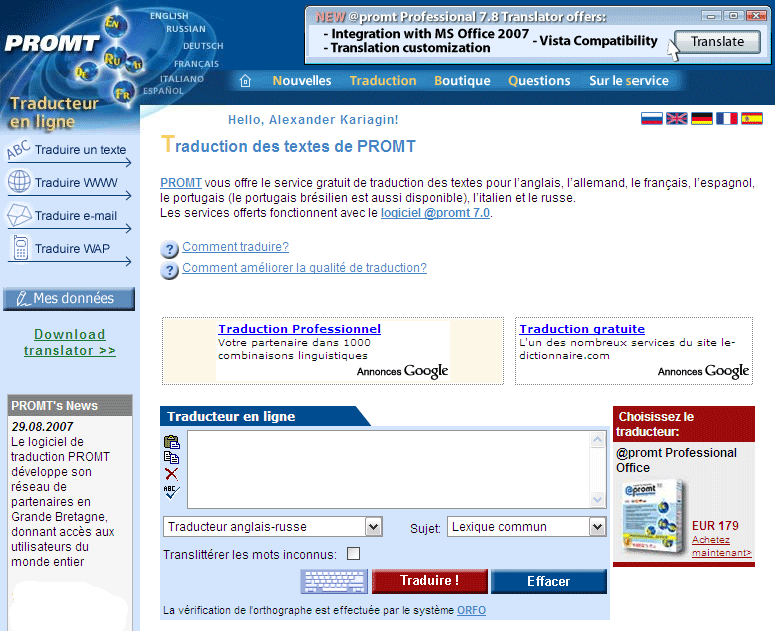This screenshot has height=631, width=775.
Task: Click text area scrollbar down arrow
Action: coord(598,500)
